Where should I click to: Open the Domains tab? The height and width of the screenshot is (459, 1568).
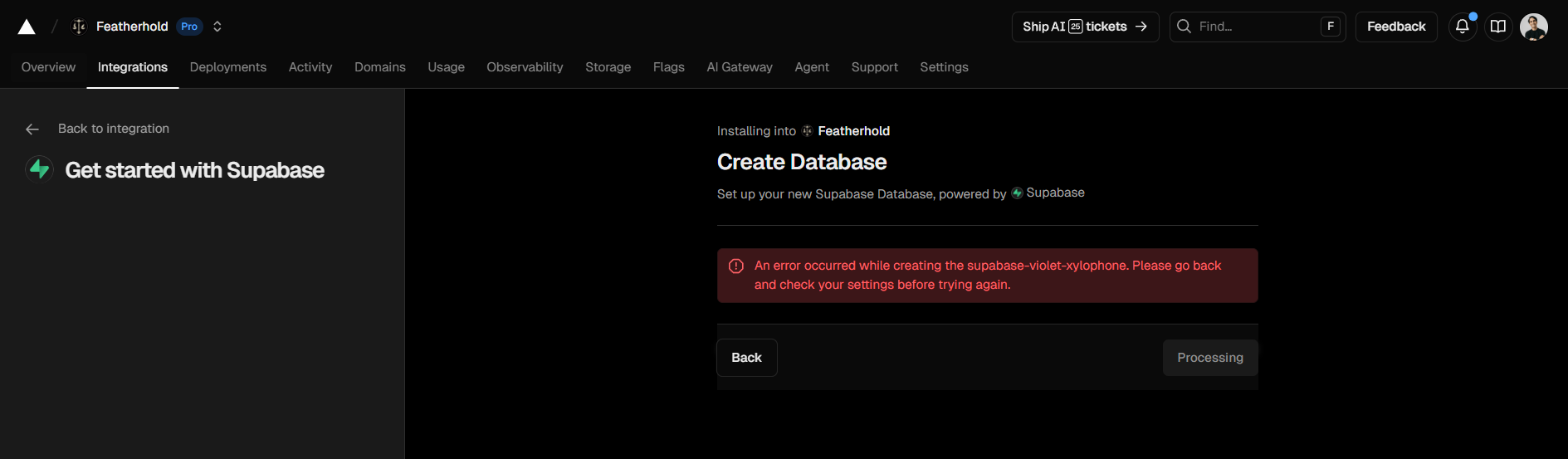click(x=380, y=67)
